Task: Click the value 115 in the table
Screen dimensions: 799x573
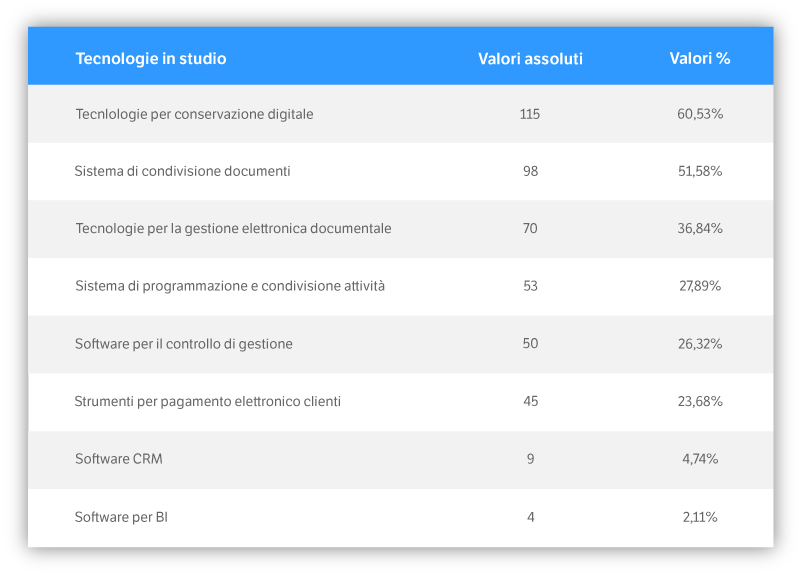Action: click(x=530, y=114)
